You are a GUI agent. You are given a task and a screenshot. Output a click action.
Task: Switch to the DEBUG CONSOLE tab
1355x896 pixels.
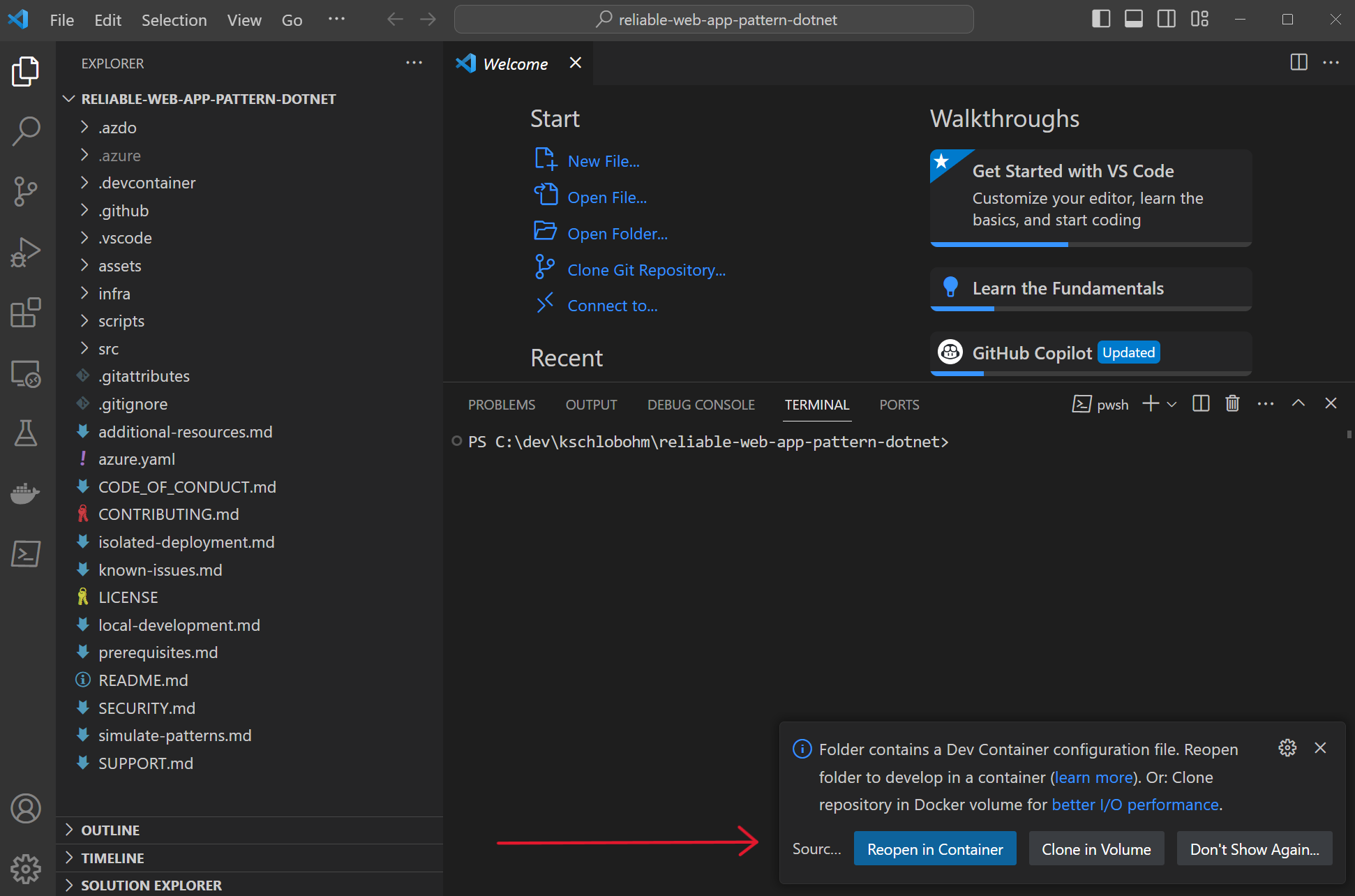701,405
